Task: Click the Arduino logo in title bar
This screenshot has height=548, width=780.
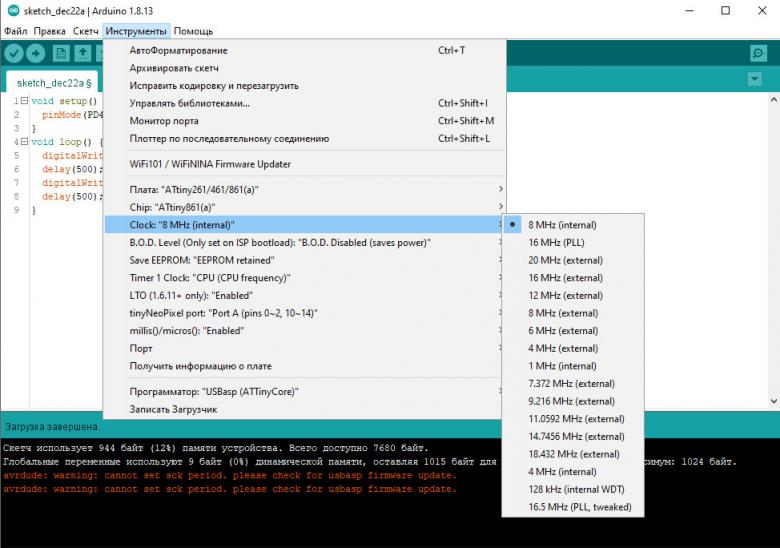Action: (x=13, y=10)
